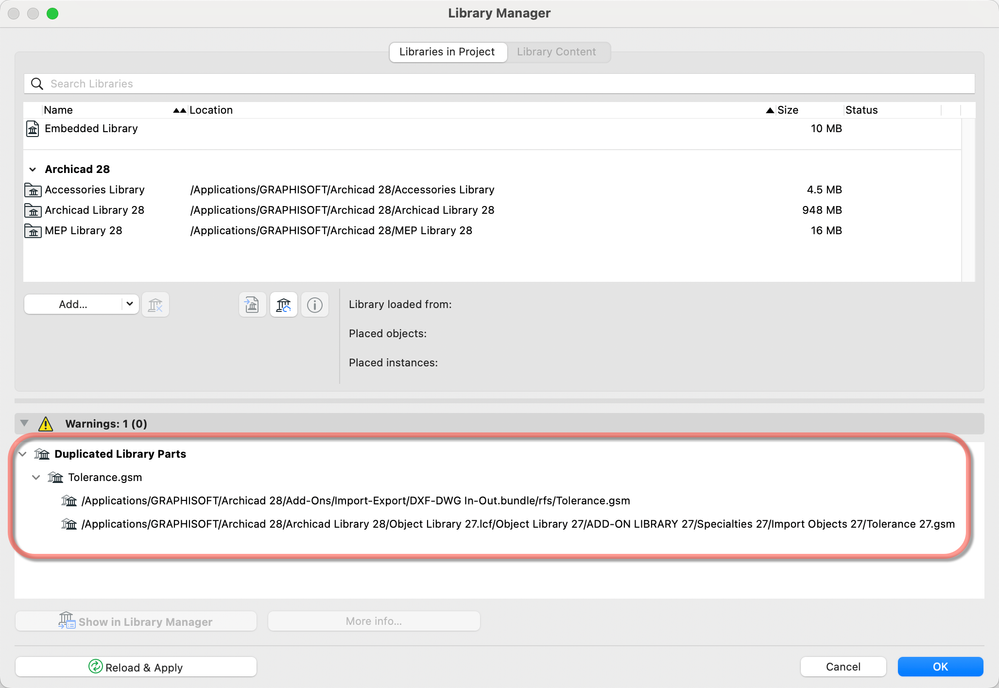Click the Placed objects: label
999x688 pixels.
[387, 334]
